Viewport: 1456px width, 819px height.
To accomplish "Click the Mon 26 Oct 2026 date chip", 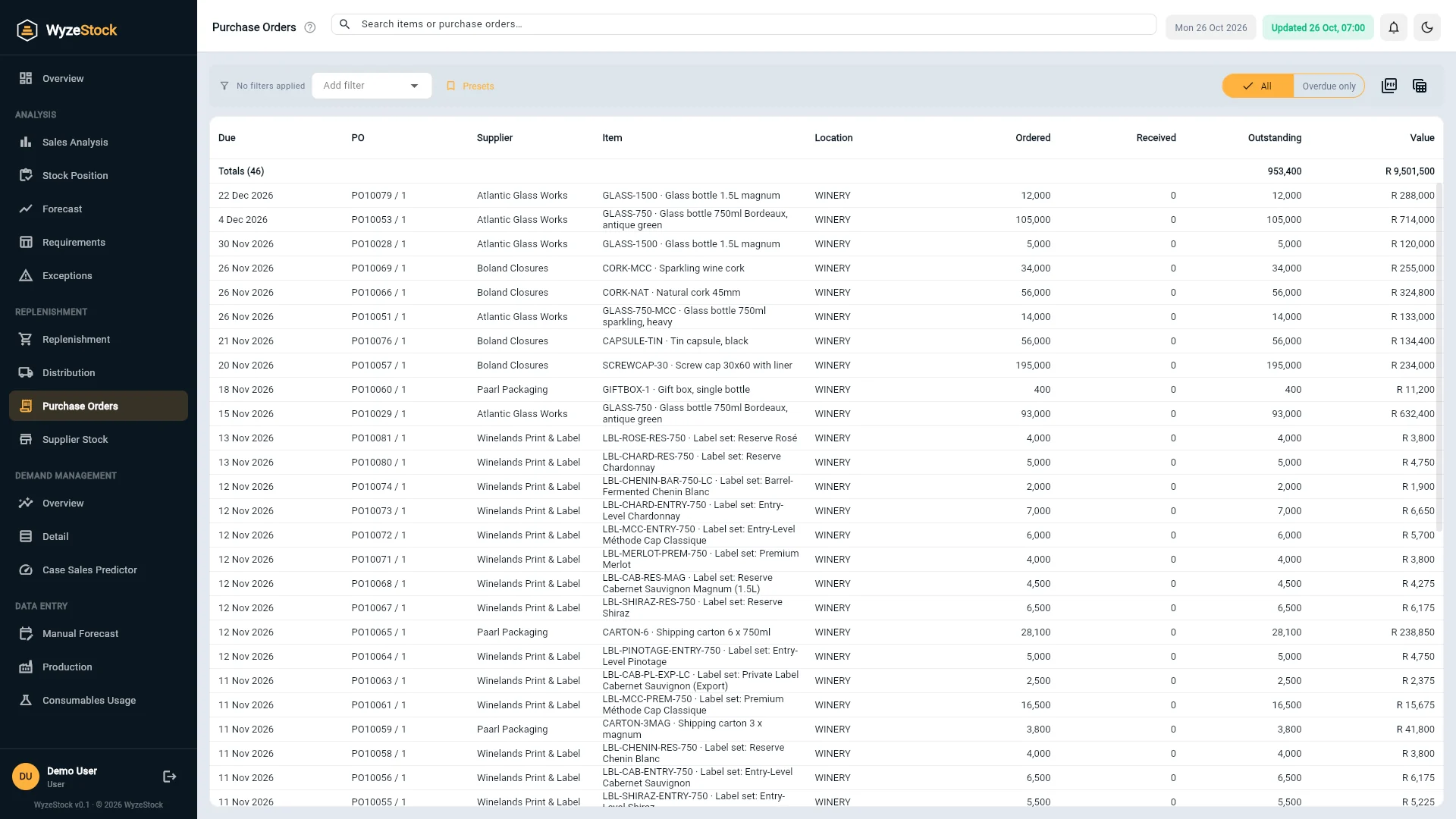I will coord(1211,27).
